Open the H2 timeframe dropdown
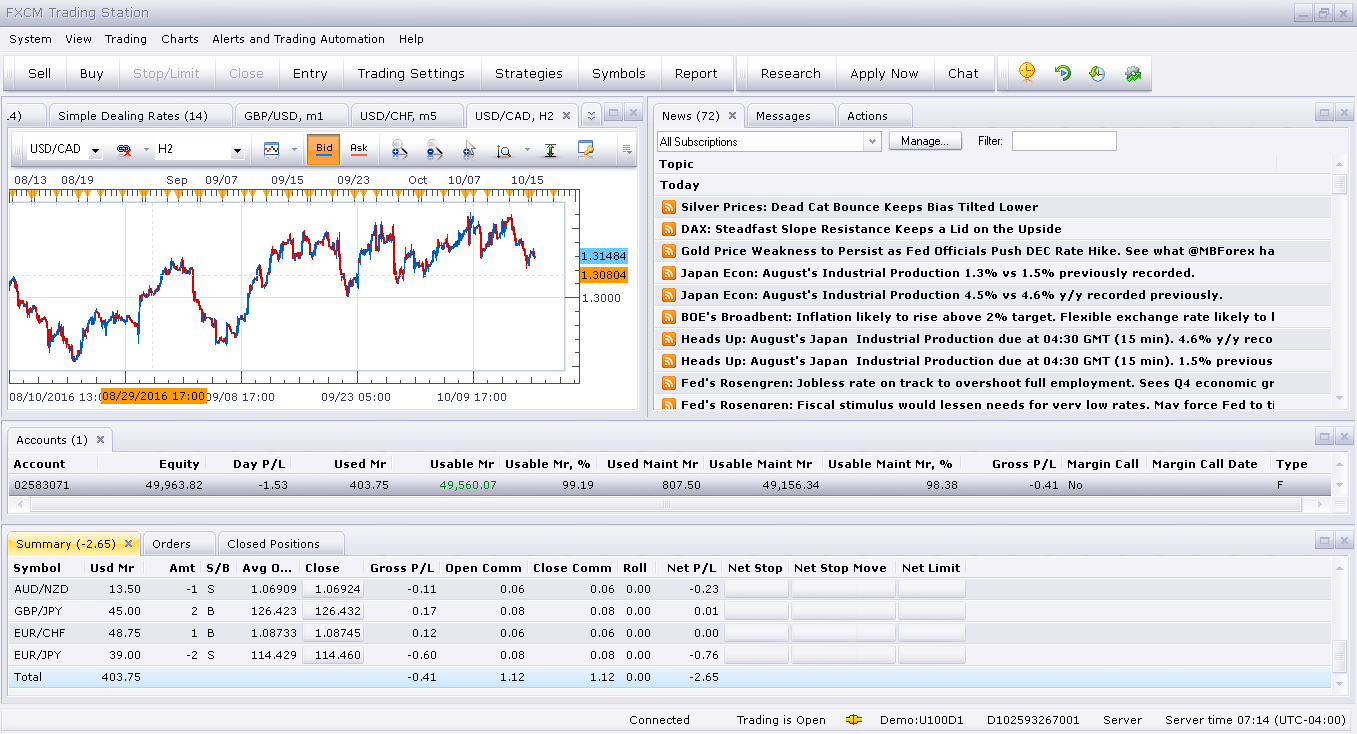1357x734 pixels. tap(237, 152)
